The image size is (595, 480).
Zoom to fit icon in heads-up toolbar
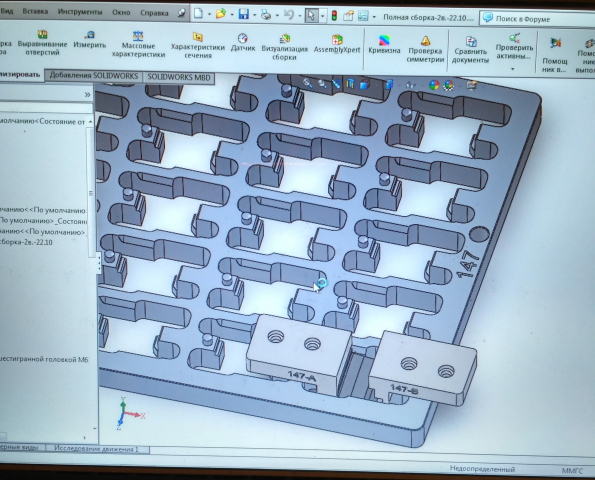pyautogui.click(x=307, y=83)
